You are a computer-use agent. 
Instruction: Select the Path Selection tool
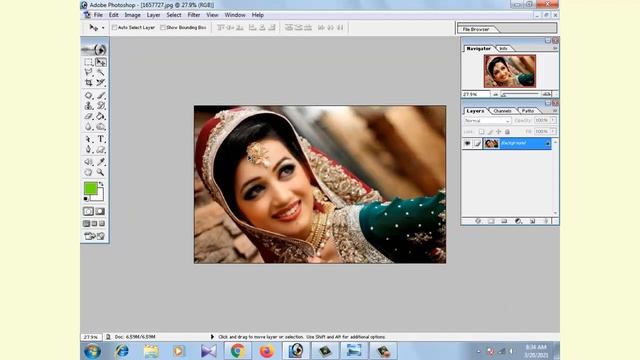[89, 139]
